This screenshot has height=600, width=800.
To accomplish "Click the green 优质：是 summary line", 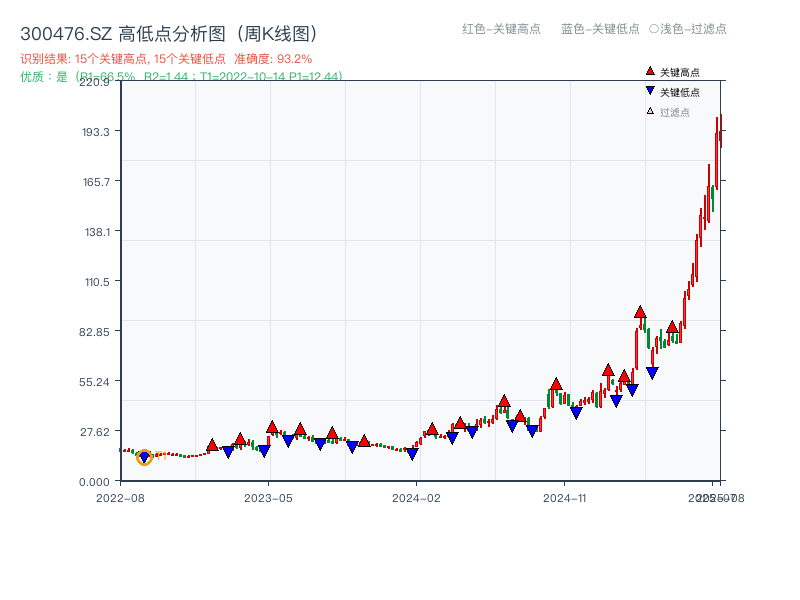I will [181, 77].
